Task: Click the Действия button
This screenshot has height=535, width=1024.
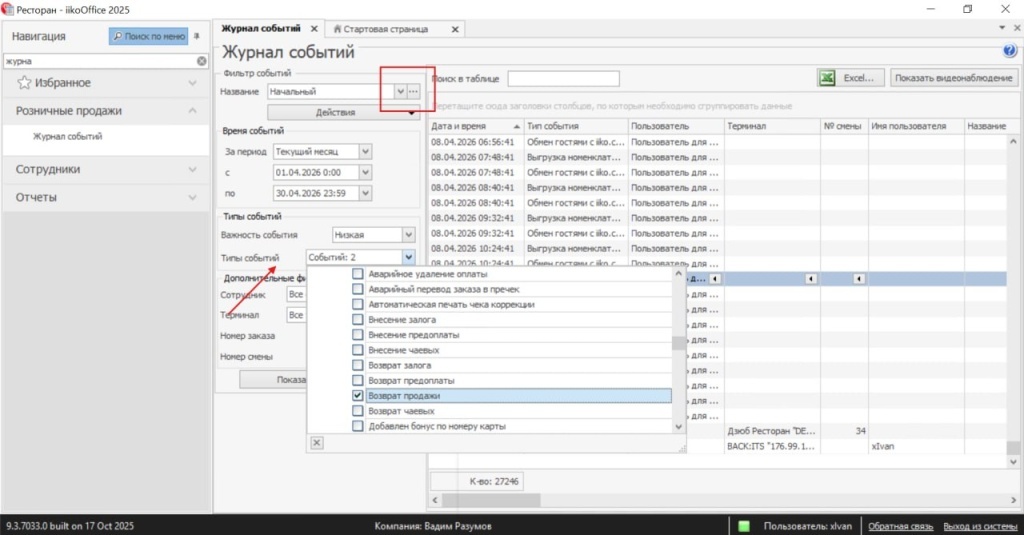Action: (x=335, y=112)
